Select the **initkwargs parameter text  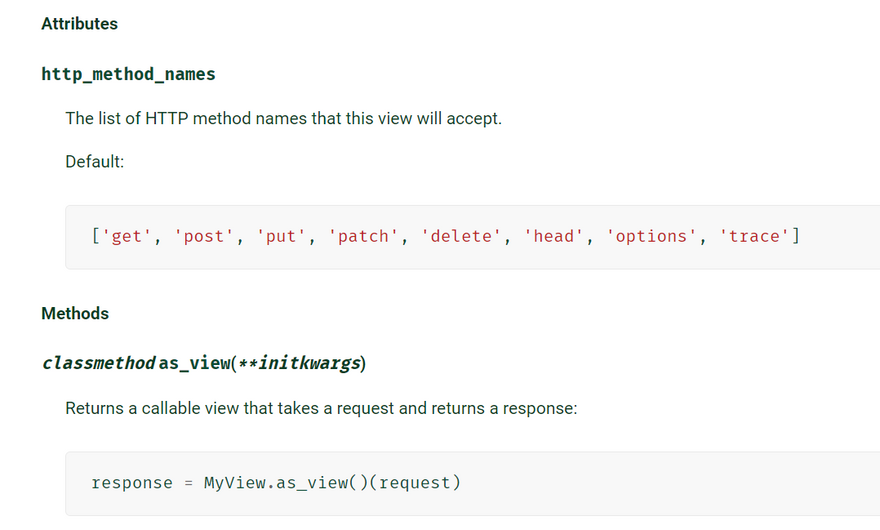pos(298,363)
